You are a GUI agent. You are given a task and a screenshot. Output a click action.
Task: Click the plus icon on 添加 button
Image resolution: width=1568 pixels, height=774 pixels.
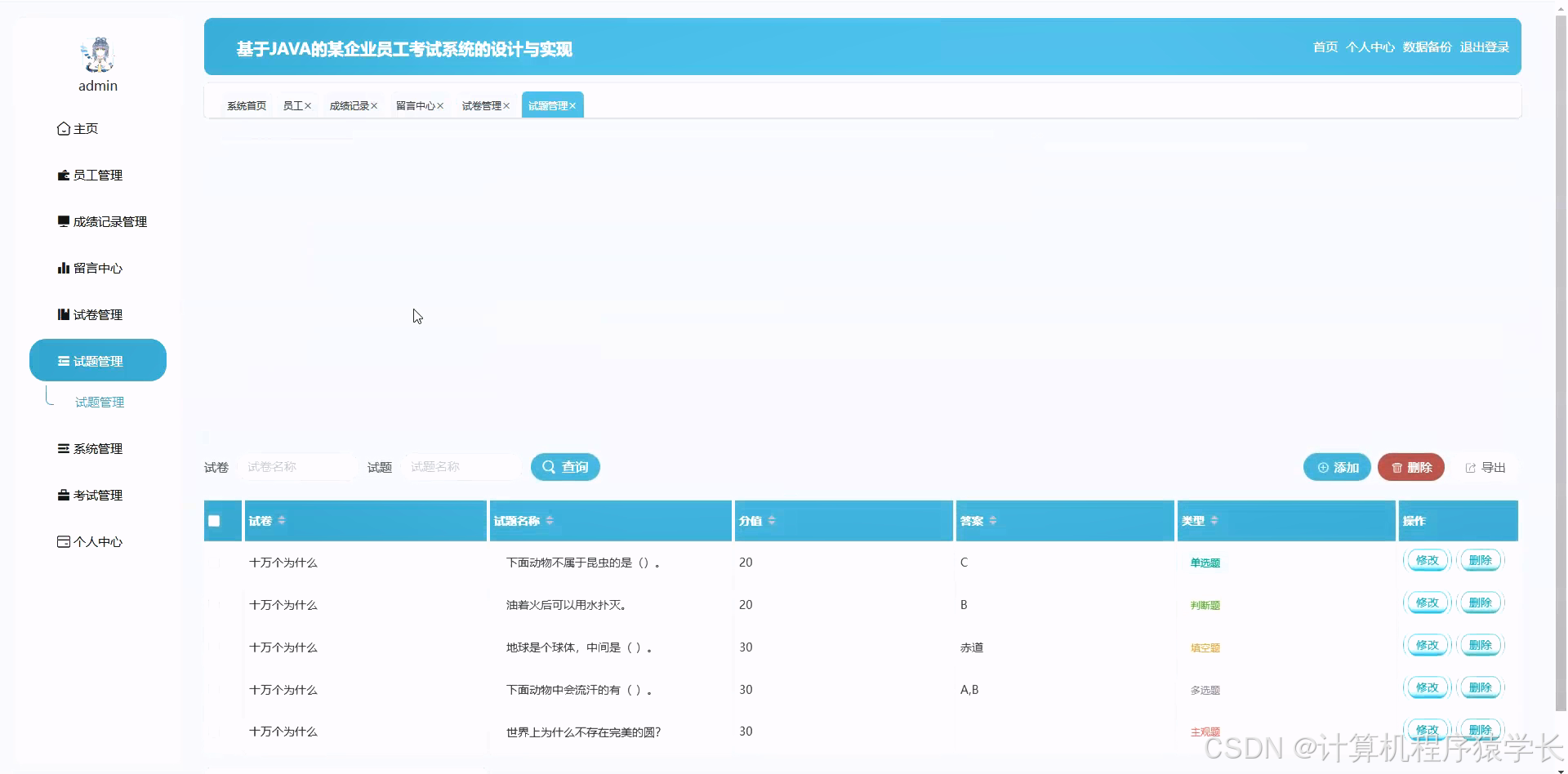pos(1323,467)
